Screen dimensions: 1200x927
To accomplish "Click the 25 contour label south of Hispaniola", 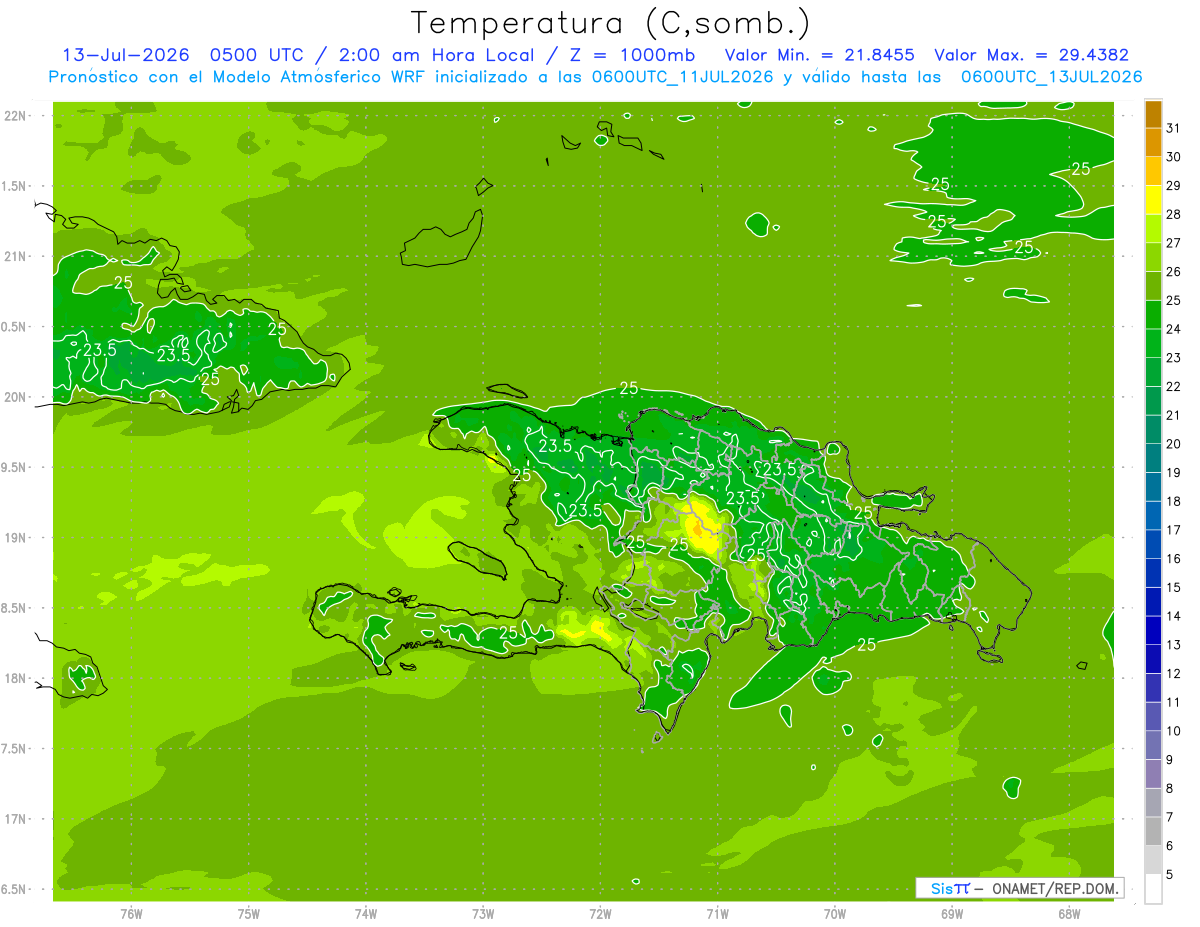I will (x=866, y=645).
